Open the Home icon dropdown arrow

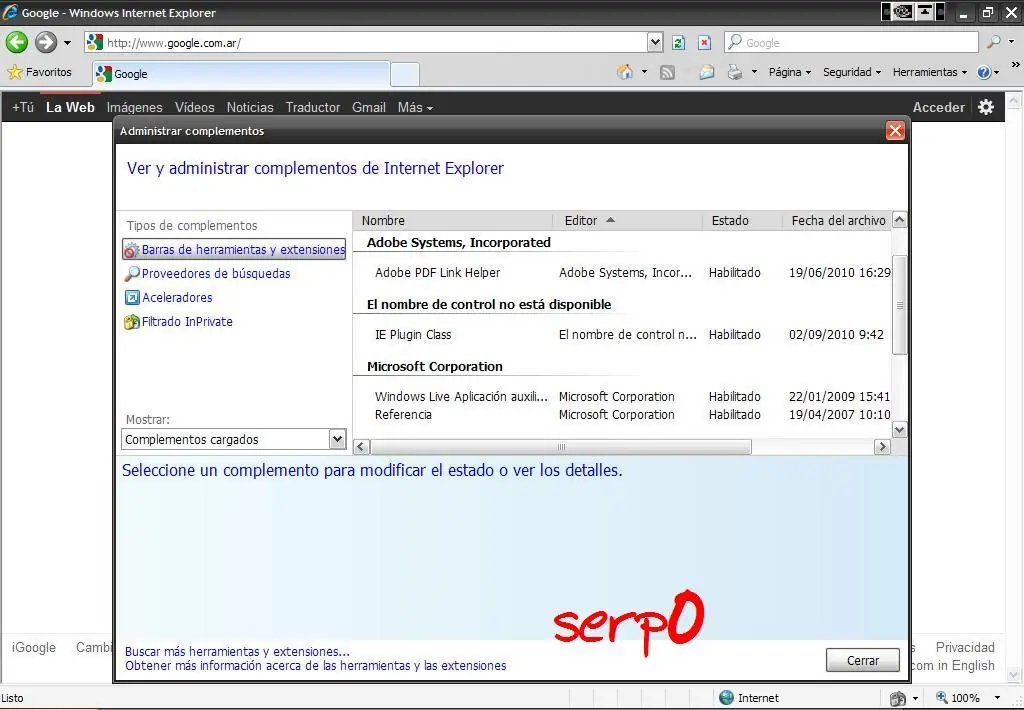click(644, 72)
